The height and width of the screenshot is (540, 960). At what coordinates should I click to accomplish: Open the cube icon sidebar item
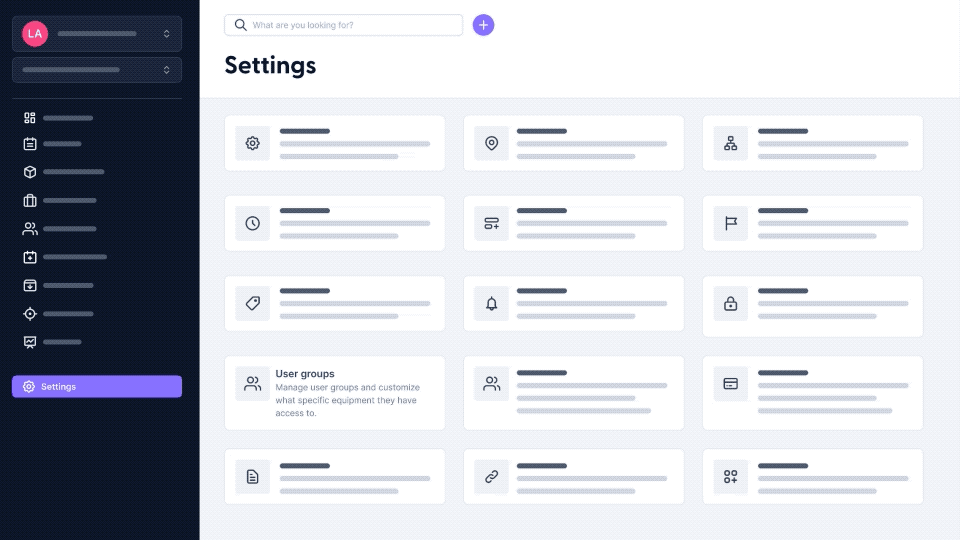click(64, 172)
